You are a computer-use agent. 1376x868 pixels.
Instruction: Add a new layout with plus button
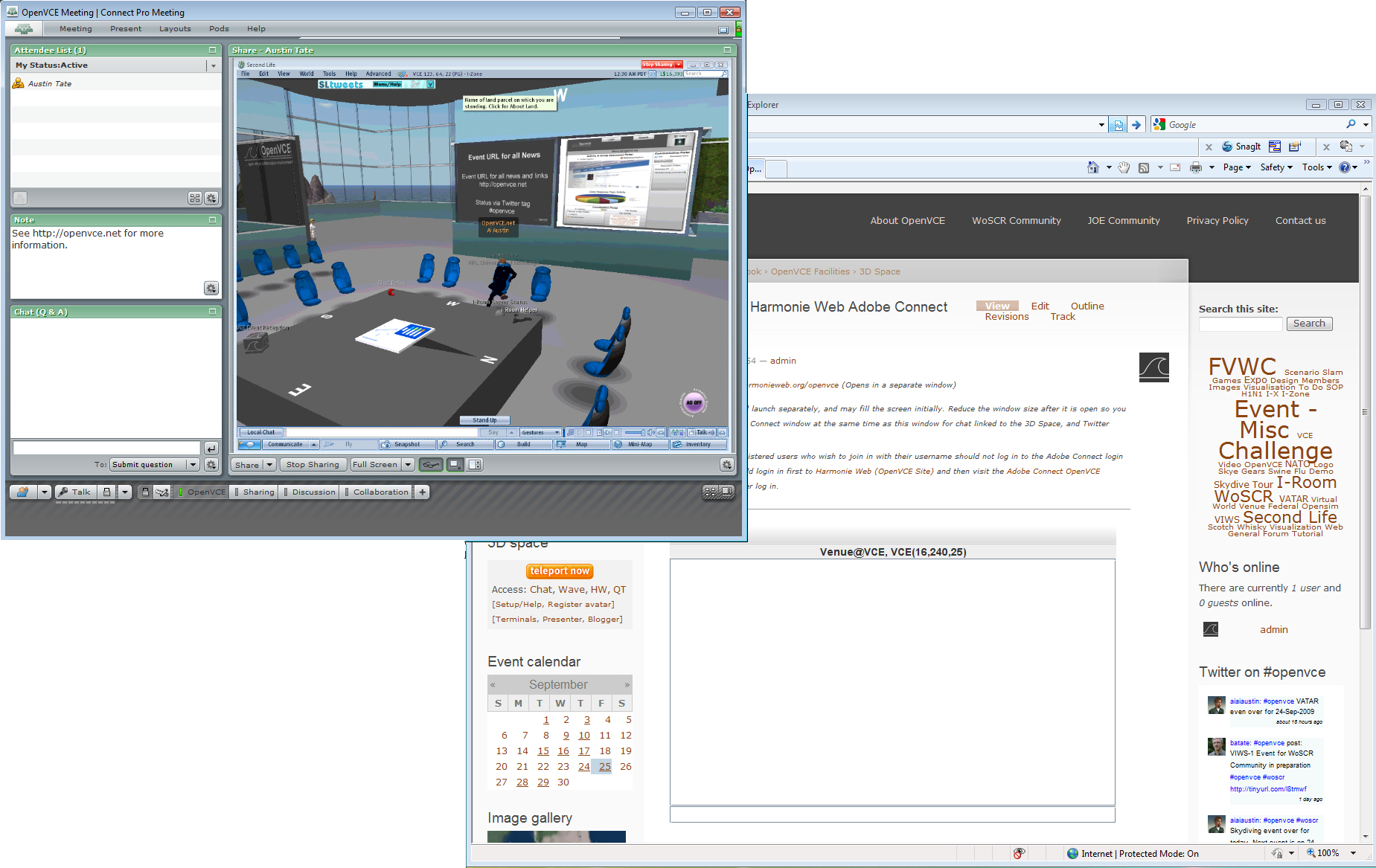(x=423, y=492)
